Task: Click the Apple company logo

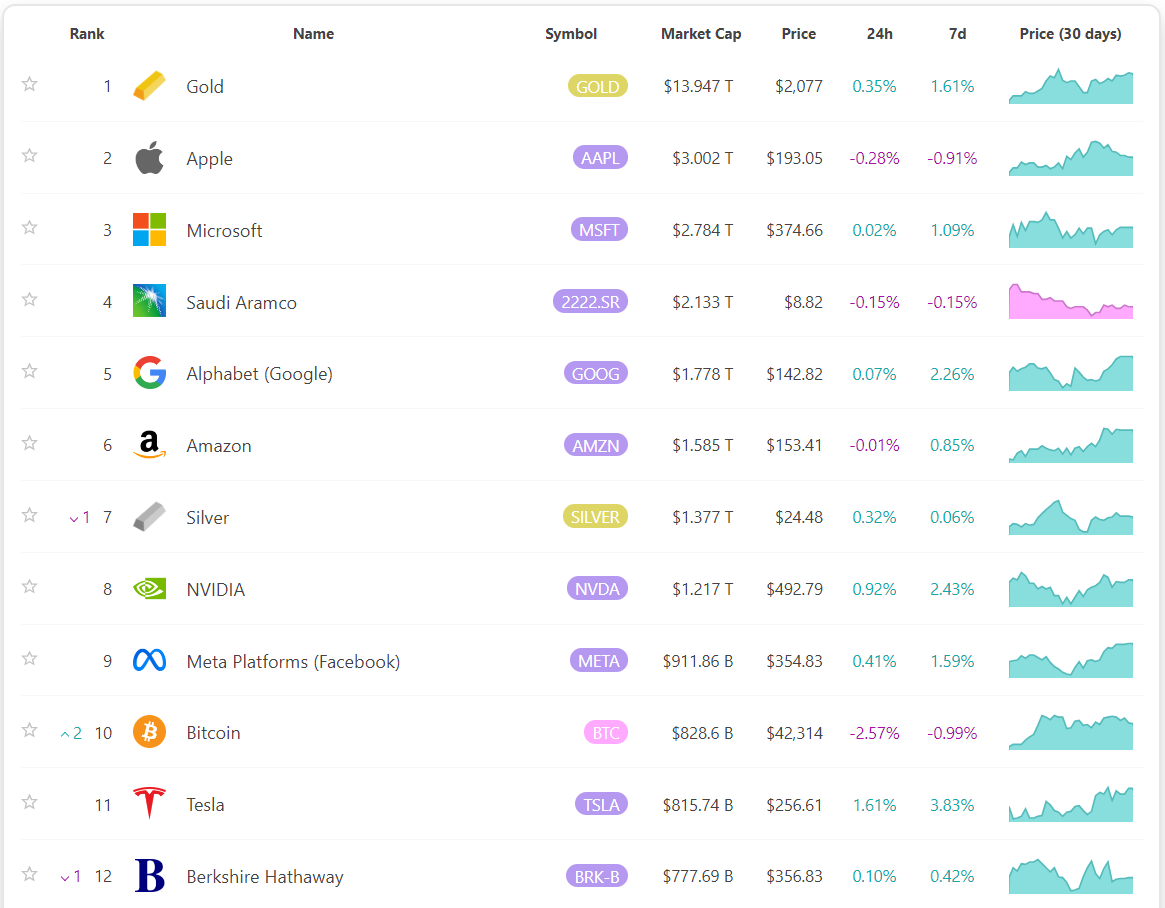Action: [149, 158]
